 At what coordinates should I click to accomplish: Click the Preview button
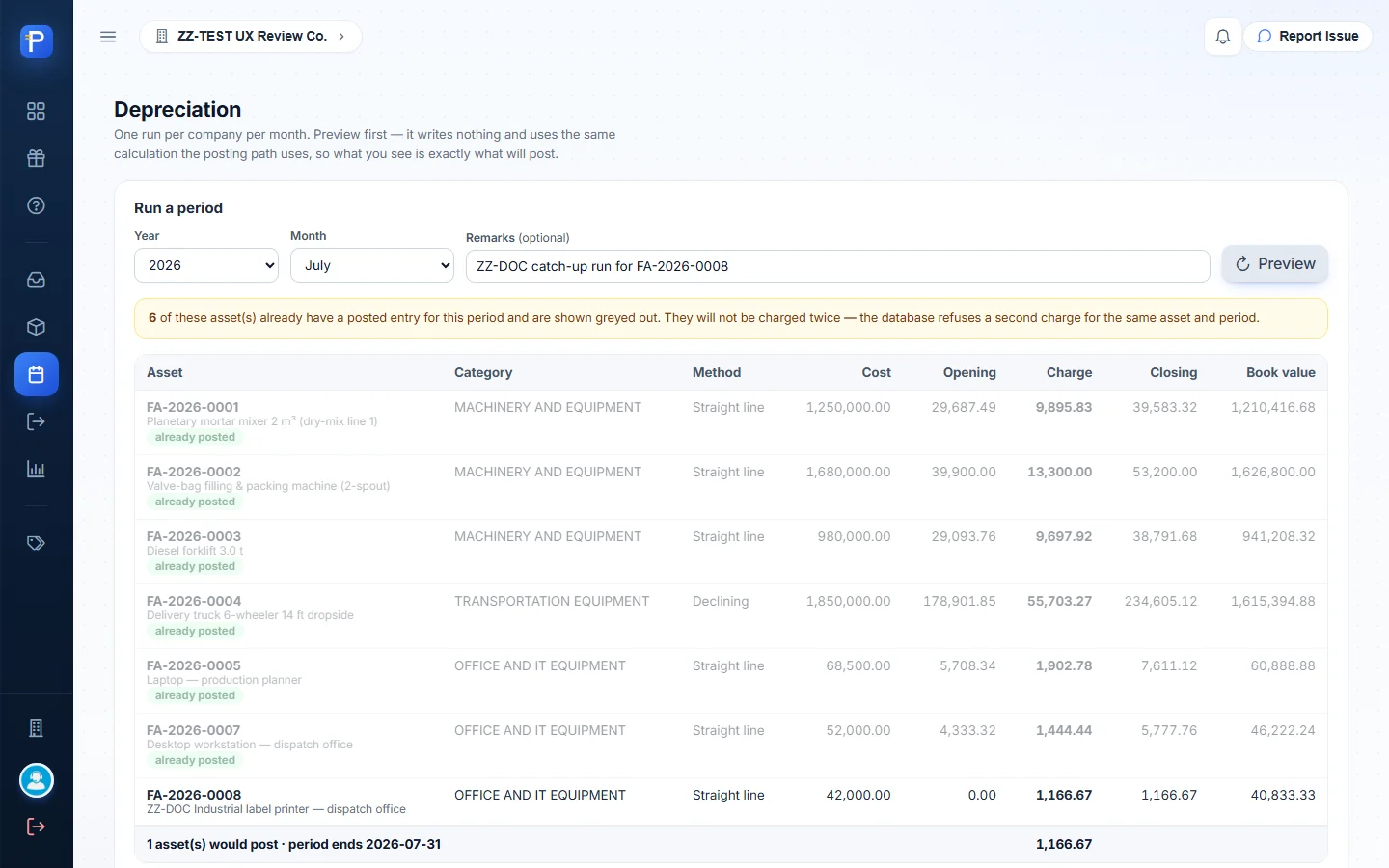click(x=1275, y=264)
